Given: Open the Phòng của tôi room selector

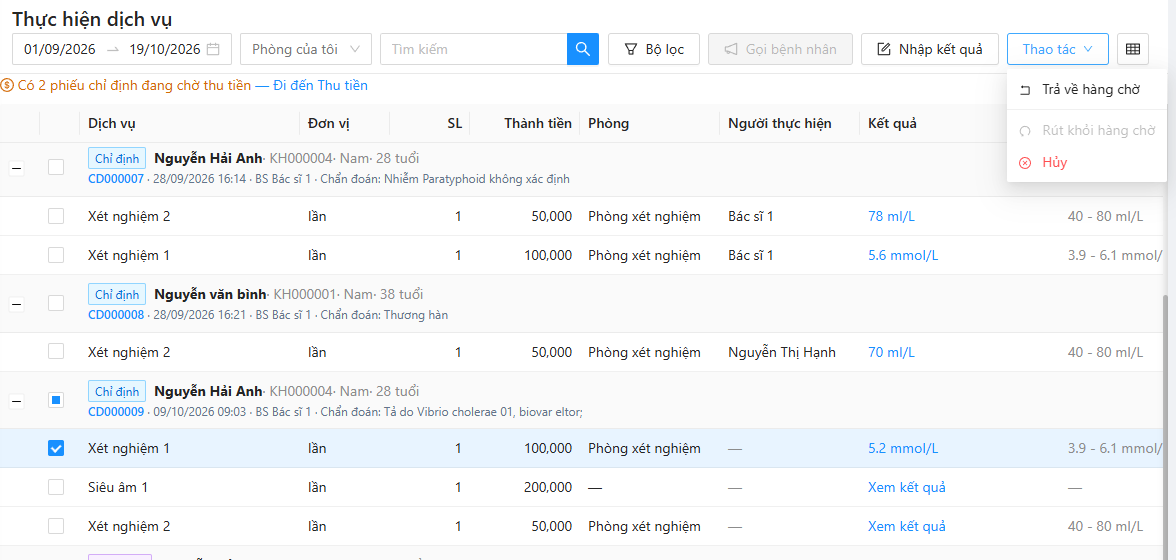Looking at the screenshot, I should pyautogui.click(x=306, y=49).
